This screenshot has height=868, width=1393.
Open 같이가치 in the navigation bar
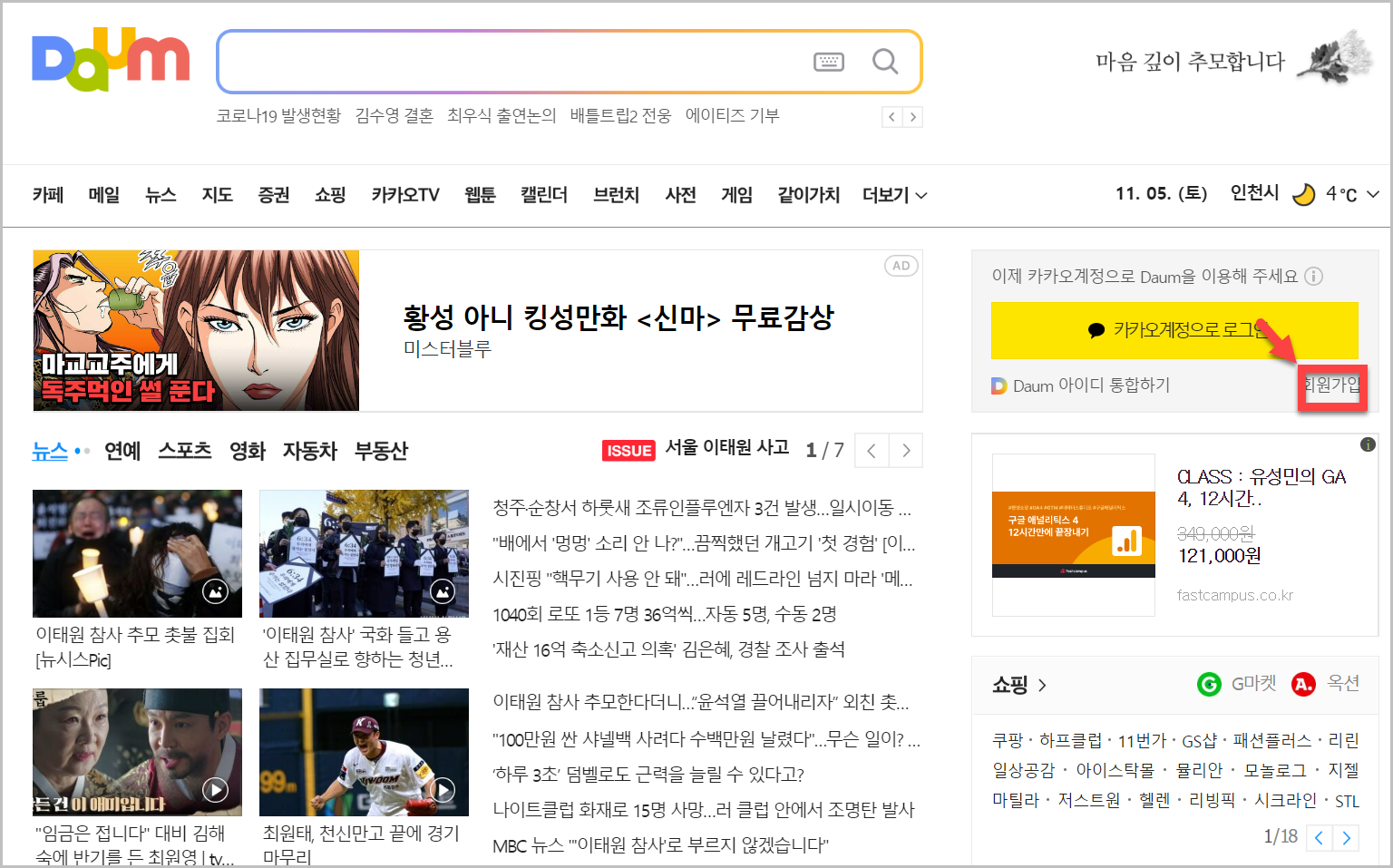(x=809, y=195)
